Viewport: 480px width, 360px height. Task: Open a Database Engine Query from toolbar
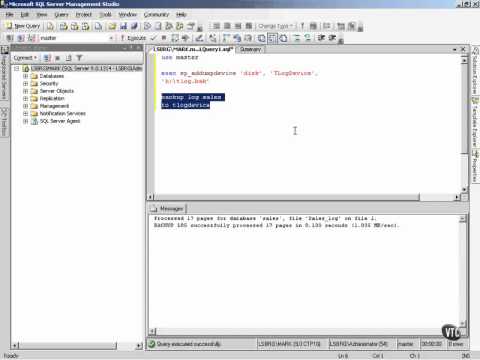tap(50, 26)
